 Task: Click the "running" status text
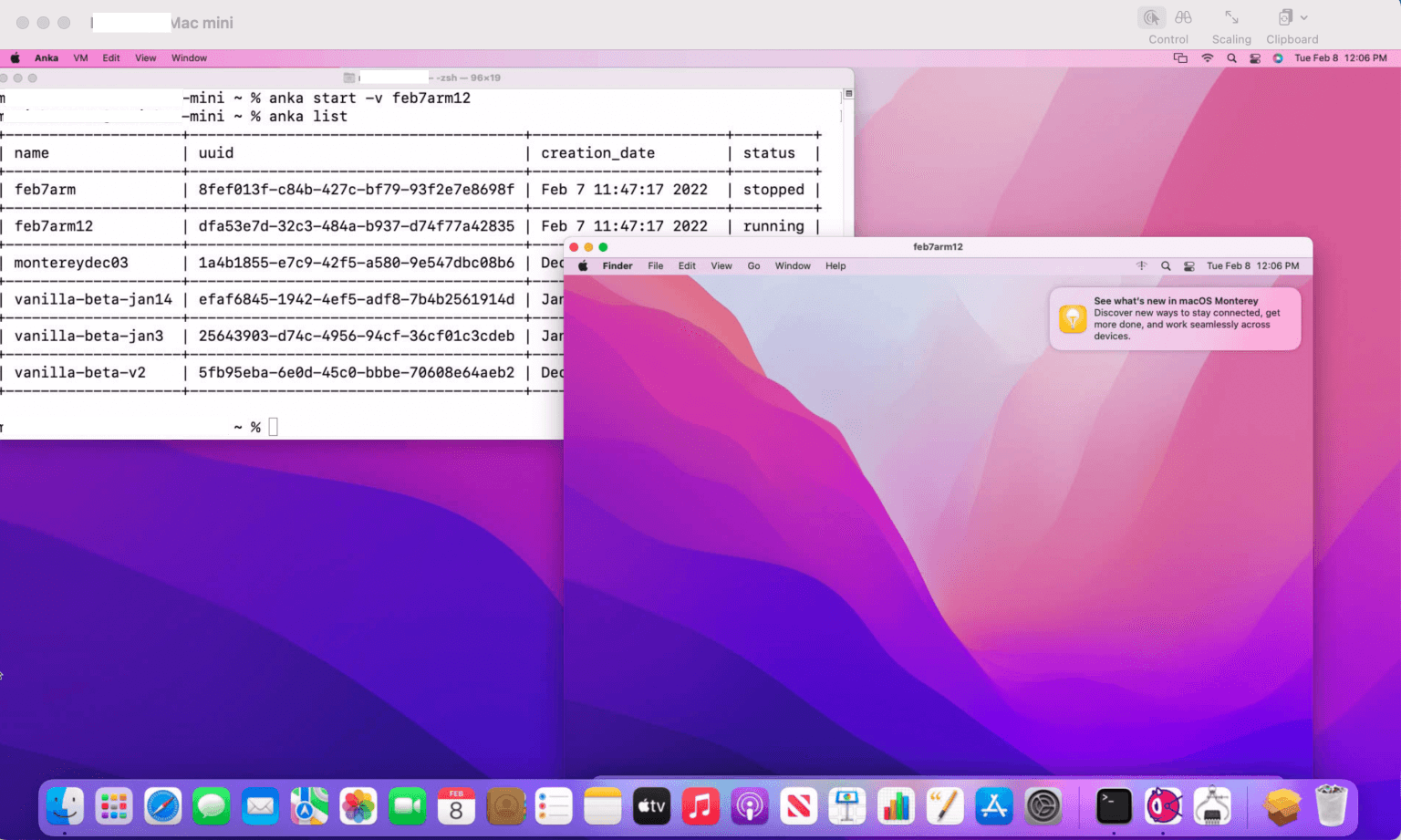773,226
